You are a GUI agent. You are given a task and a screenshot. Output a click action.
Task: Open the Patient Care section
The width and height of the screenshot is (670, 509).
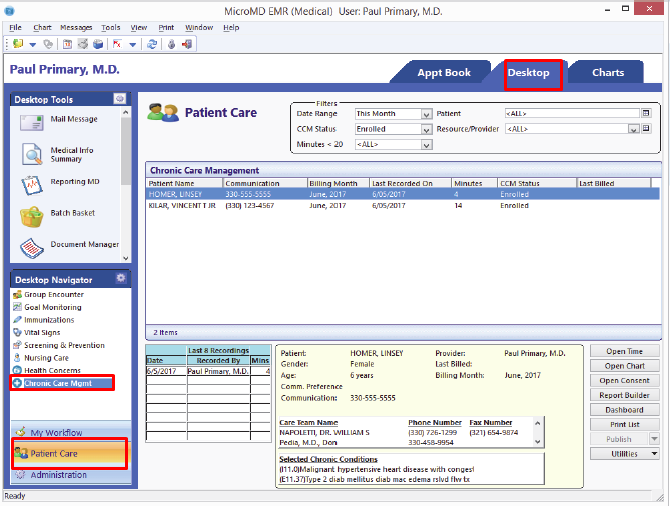pos(71,453)
